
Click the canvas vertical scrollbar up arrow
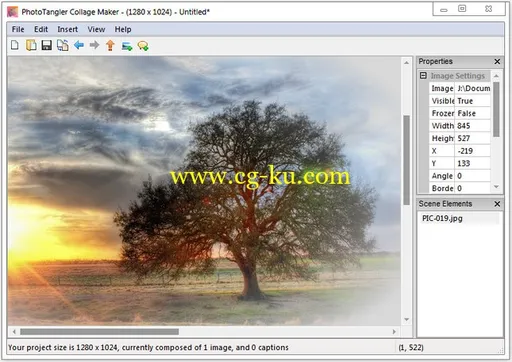(x=406, y=62)
